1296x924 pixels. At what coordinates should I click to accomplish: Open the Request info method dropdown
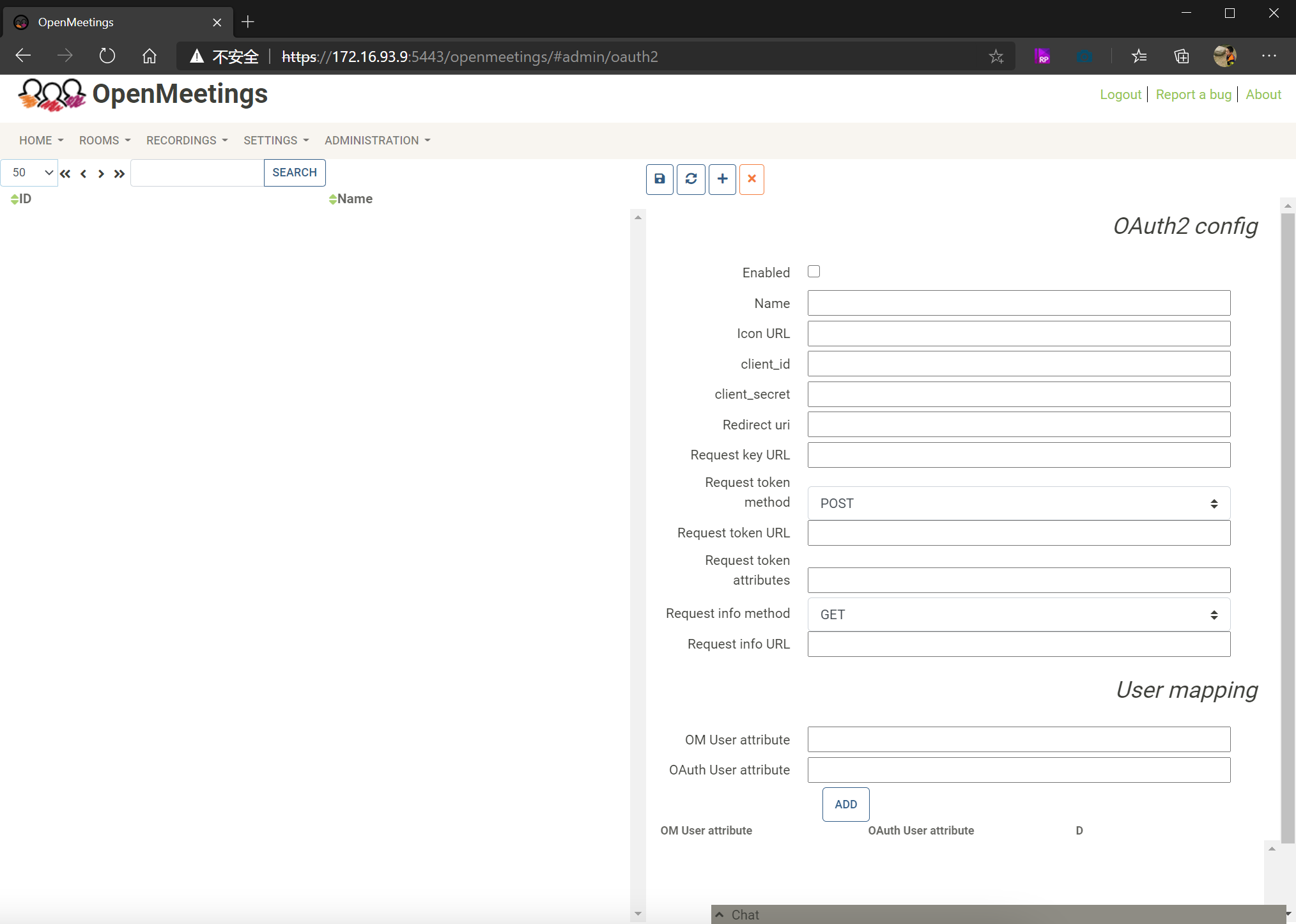click(1019, 615)
